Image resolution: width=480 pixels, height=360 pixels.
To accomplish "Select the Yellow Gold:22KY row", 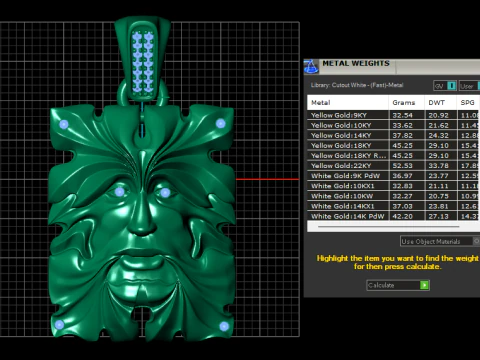I will tap(393, 166).
